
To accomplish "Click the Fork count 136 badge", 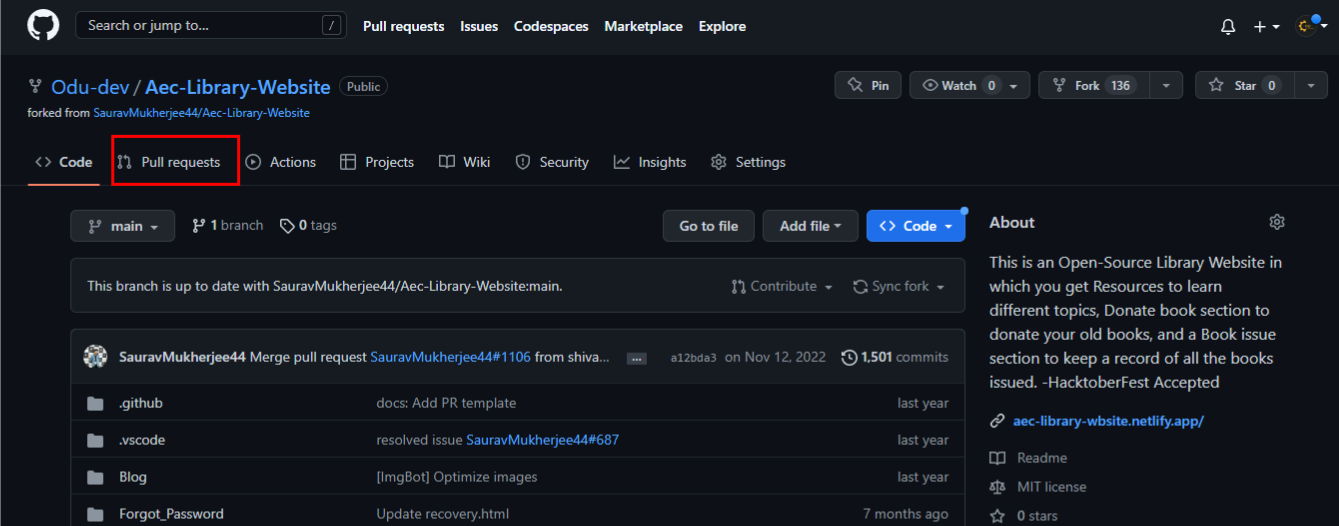I will (x=1121, y=86).
